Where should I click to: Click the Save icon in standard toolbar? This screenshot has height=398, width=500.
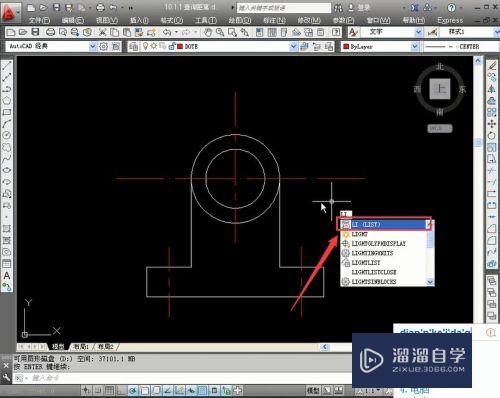coord(35,32)
